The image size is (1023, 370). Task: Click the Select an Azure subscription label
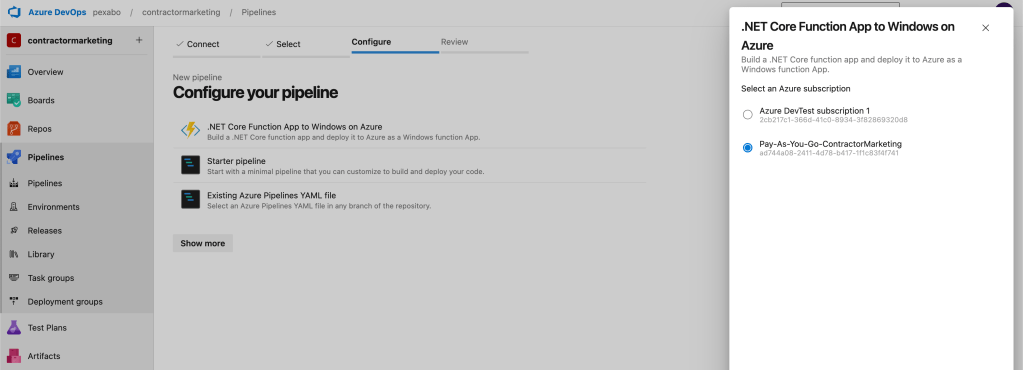click(x=795, y=89)
